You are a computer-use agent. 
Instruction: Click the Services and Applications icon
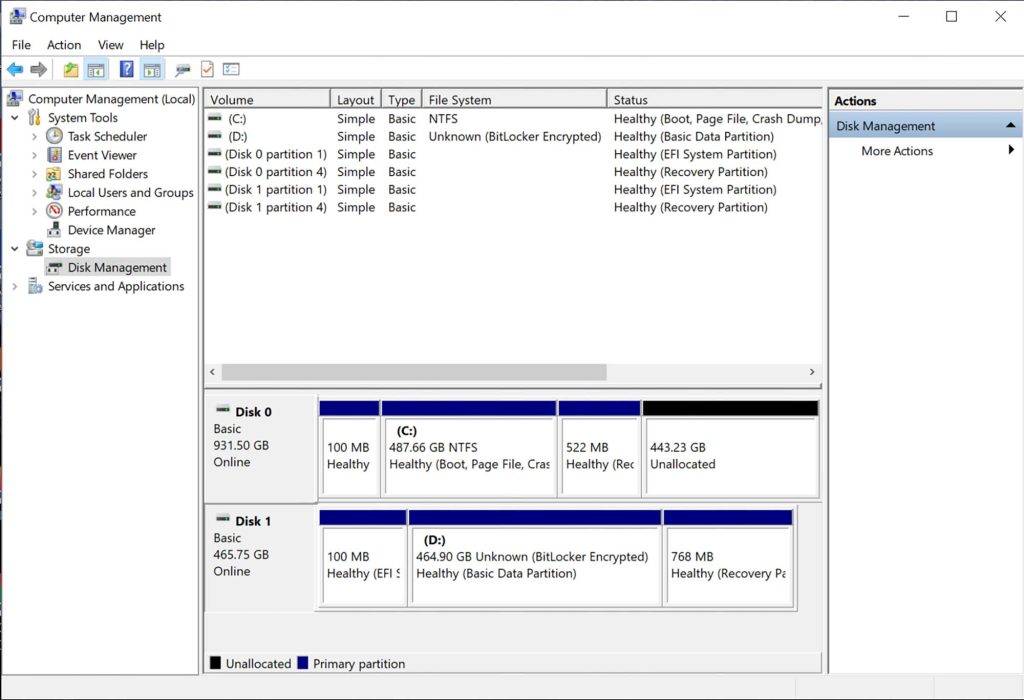click(35, 286)
